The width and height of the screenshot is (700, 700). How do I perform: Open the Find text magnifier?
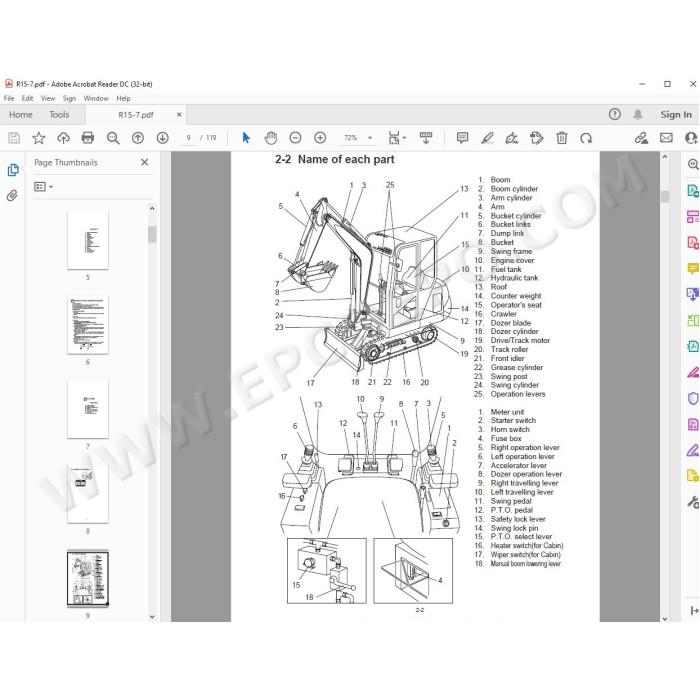[113, 138]
